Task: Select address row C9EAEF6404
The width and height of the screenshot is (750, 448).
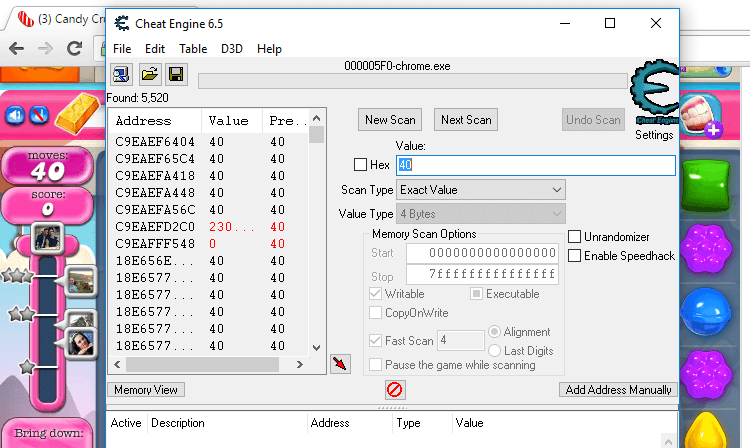Action: pyautogui.click(x=209, y=142)
